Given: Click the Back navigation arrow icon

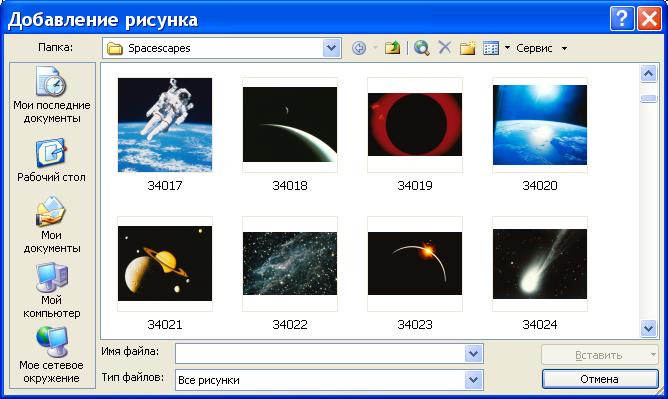Looking at the screenshot, I should [x=359, y=48].
